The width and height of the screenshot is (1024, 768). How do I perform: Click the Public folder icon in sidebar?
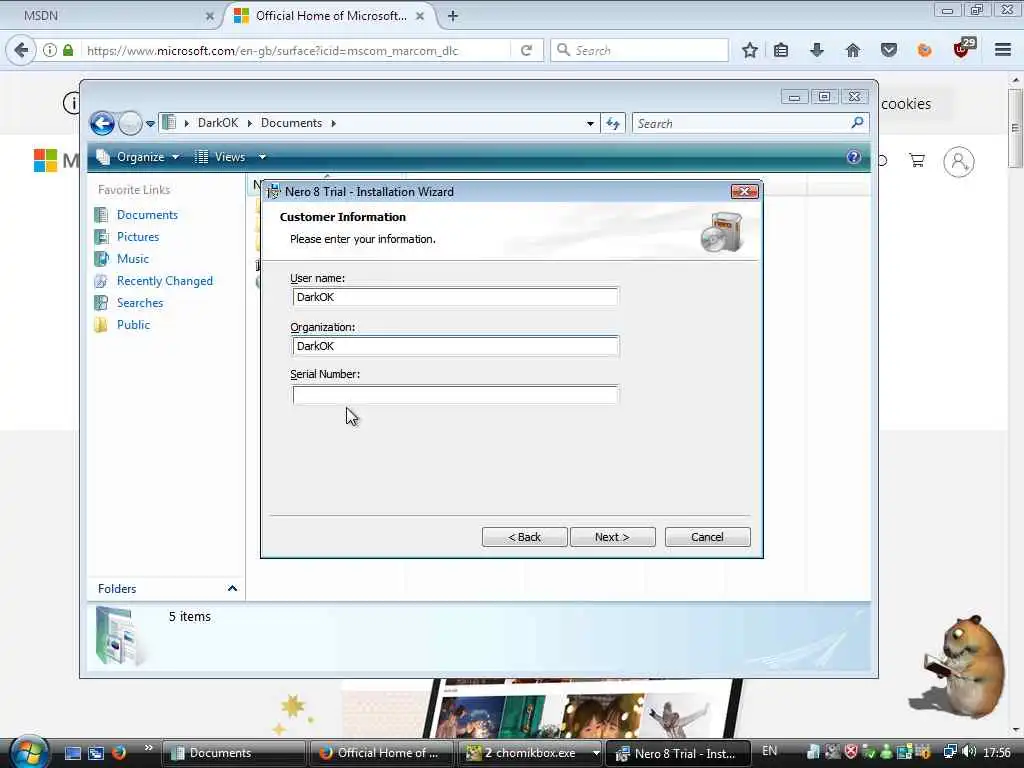pos(101,325)
